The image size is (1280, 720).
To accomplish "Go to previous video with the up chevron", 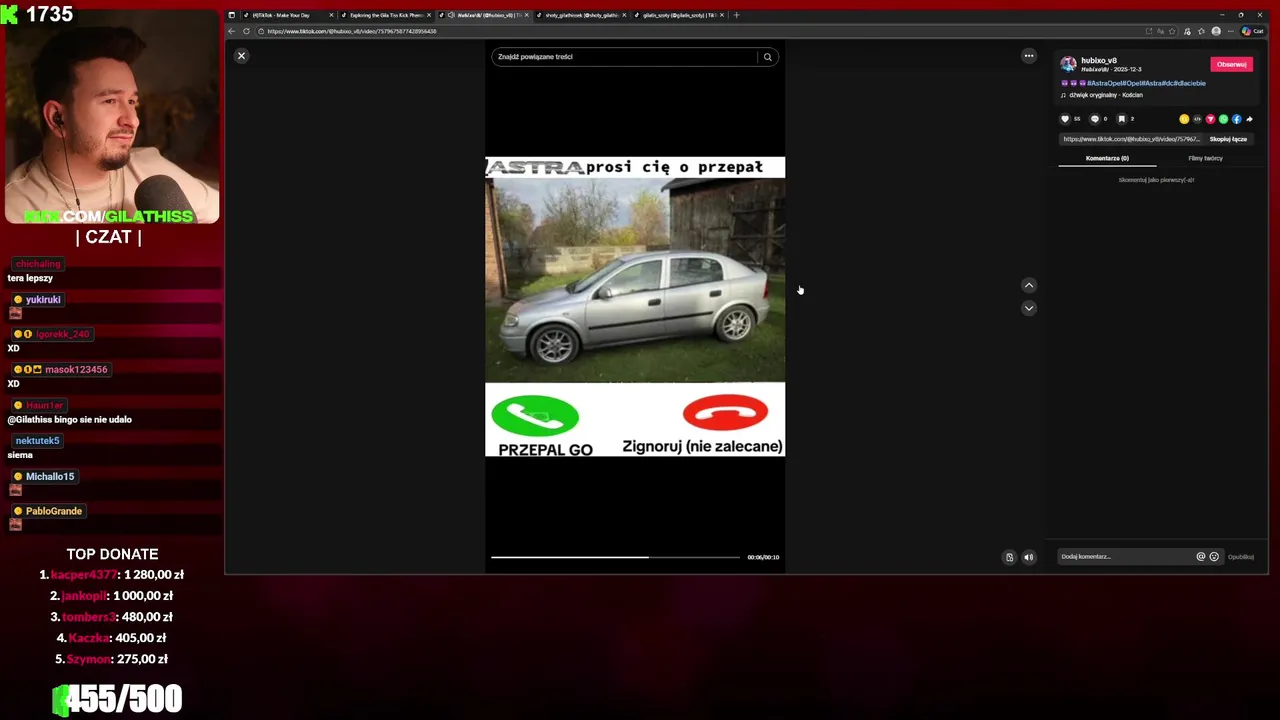I will [x=1029, y=285].
